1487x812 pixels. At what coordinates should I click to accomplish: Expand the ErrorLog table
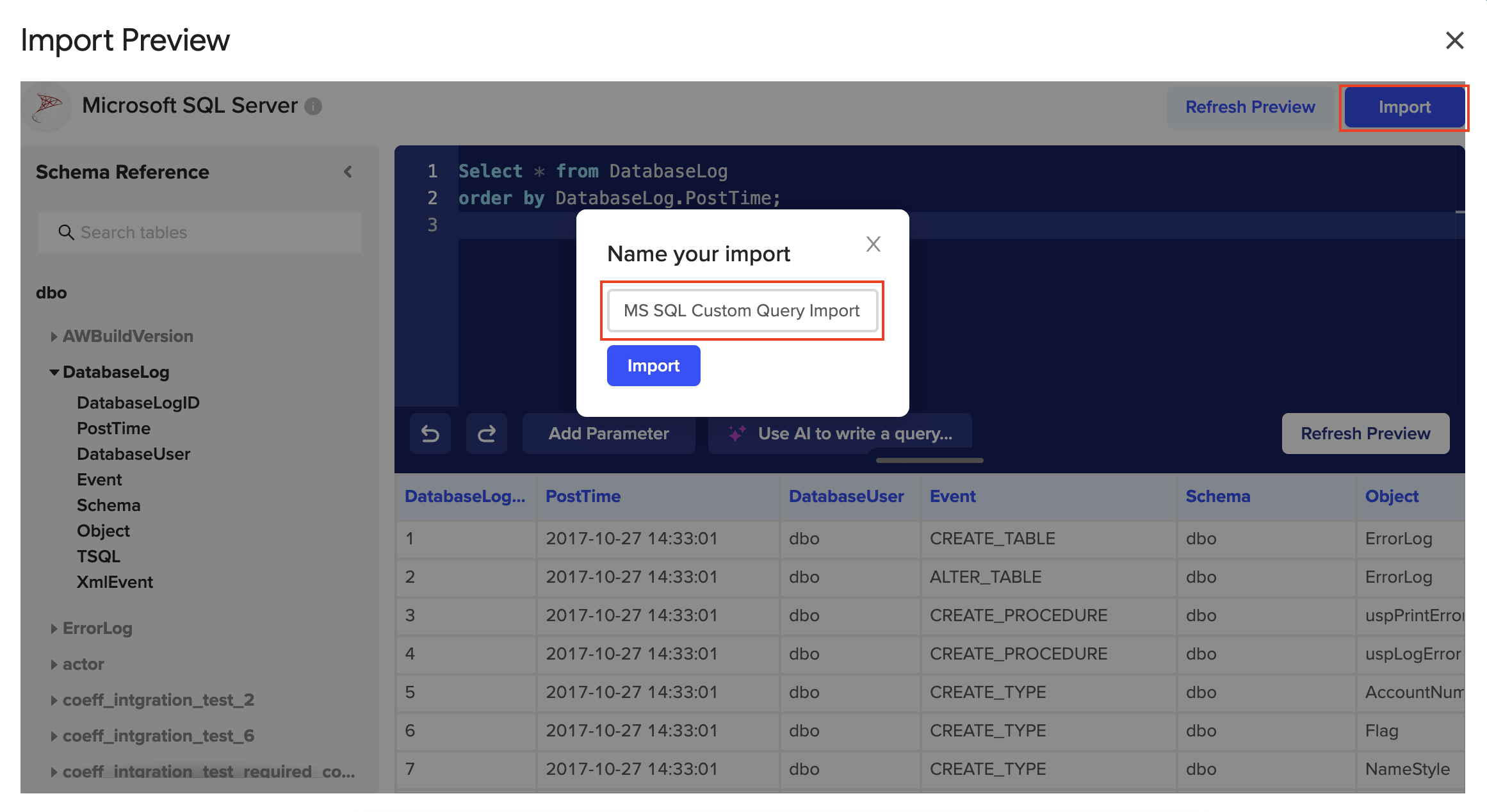coord(54,628)
